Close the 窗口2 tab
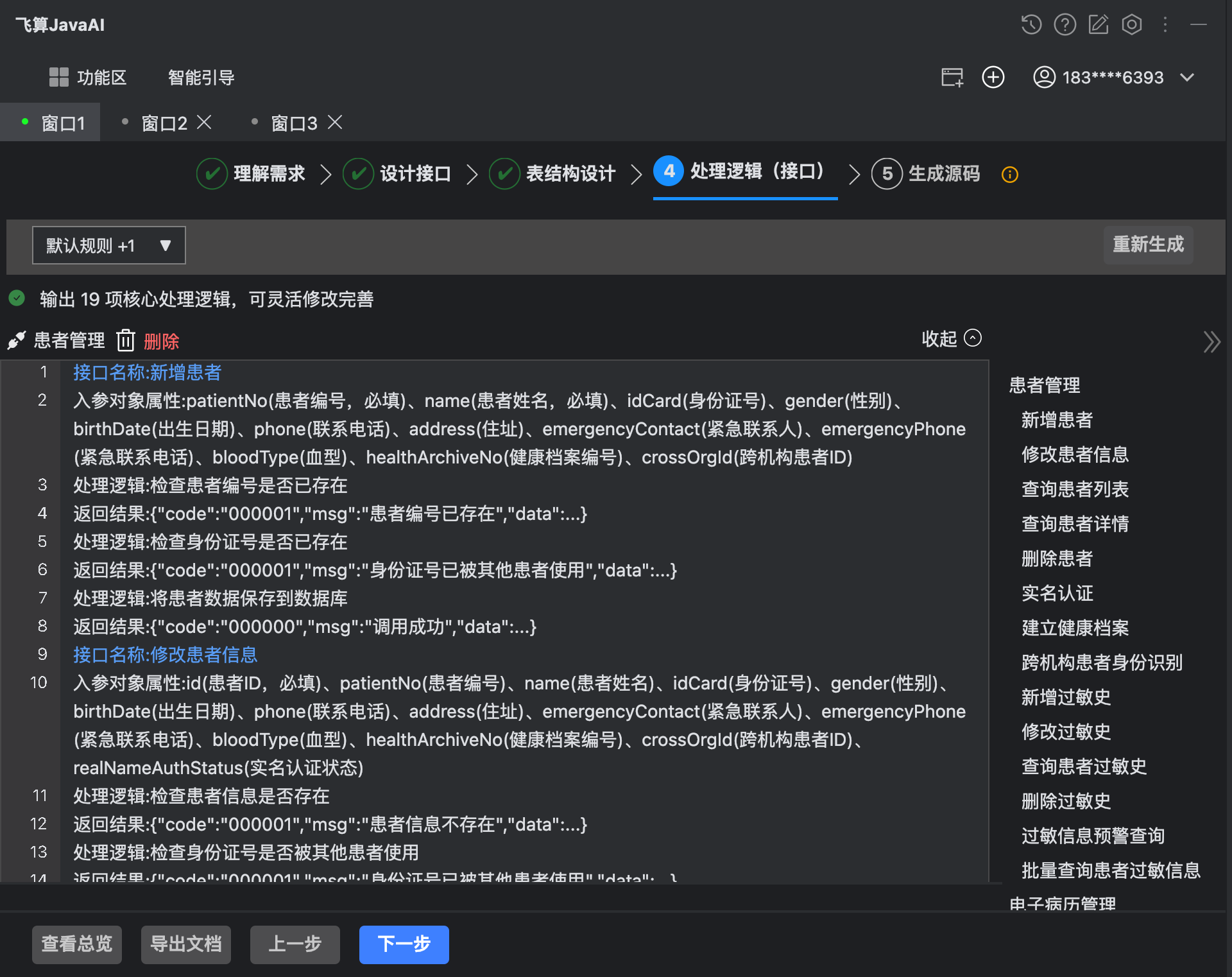 [x=204, y=122]
